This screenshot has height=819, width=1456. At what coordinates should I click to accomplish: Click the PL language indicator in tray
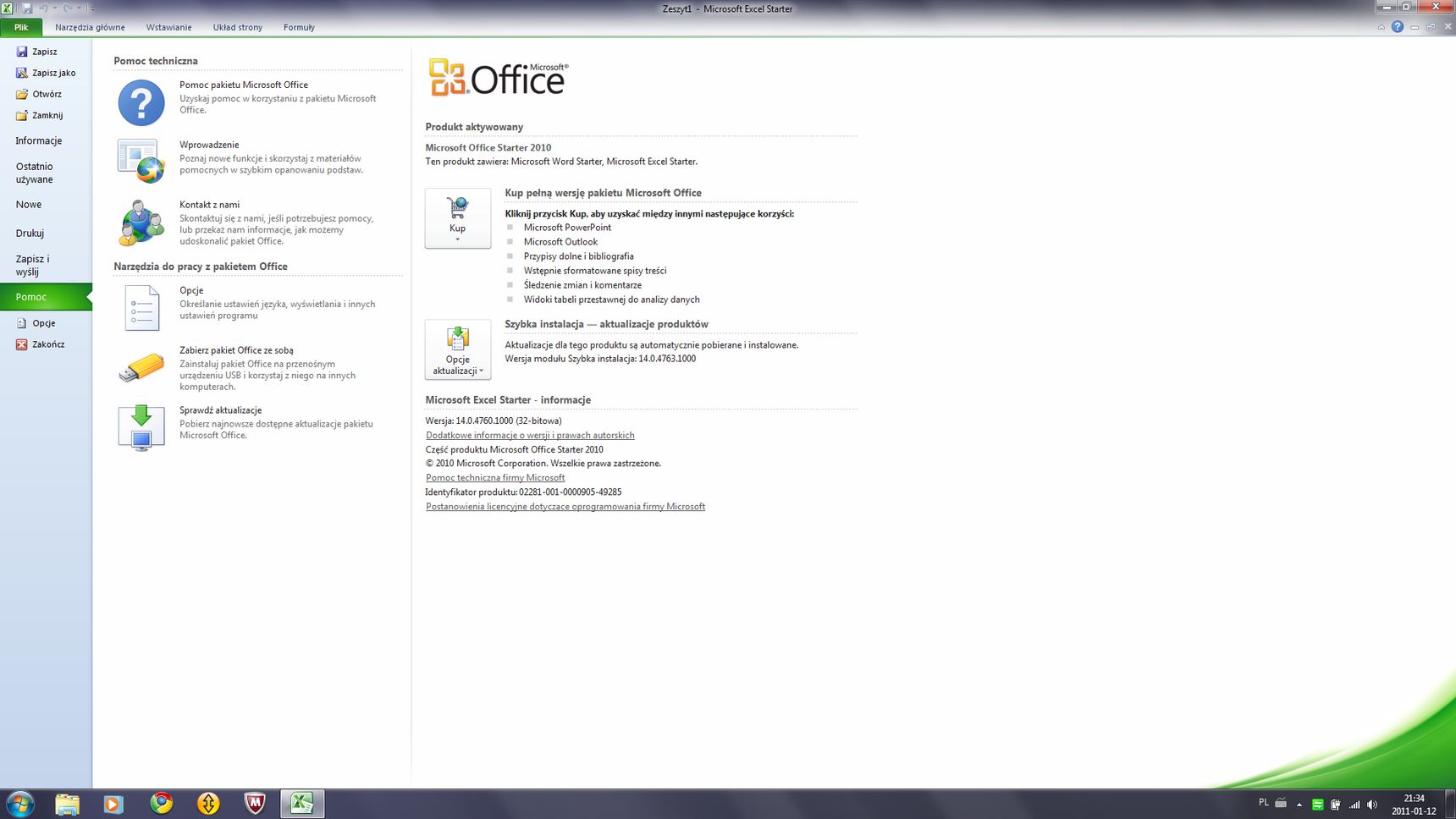[1264, 802]
